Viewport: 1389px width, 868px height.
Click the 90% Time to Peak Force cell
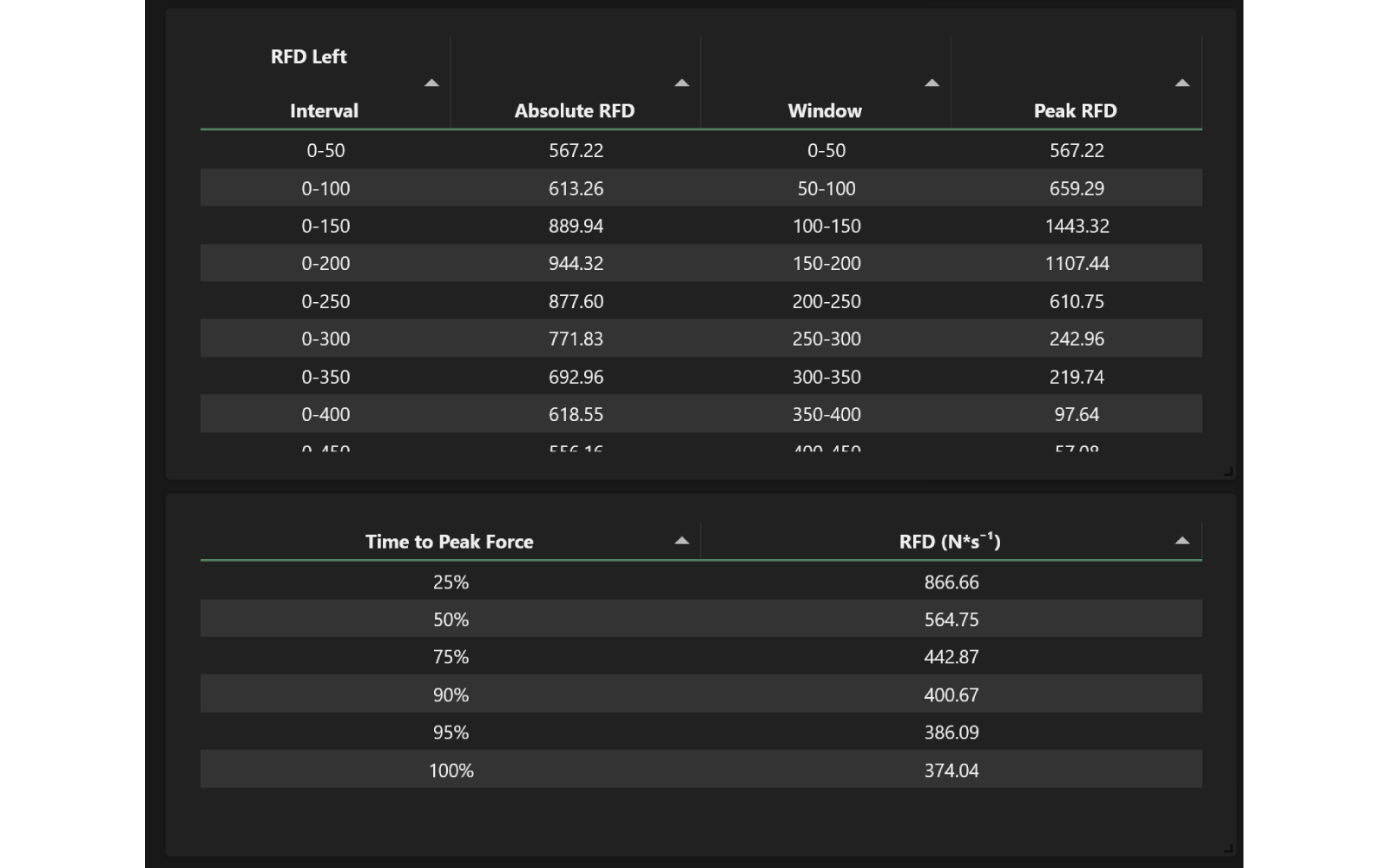[x=451, y=695]
